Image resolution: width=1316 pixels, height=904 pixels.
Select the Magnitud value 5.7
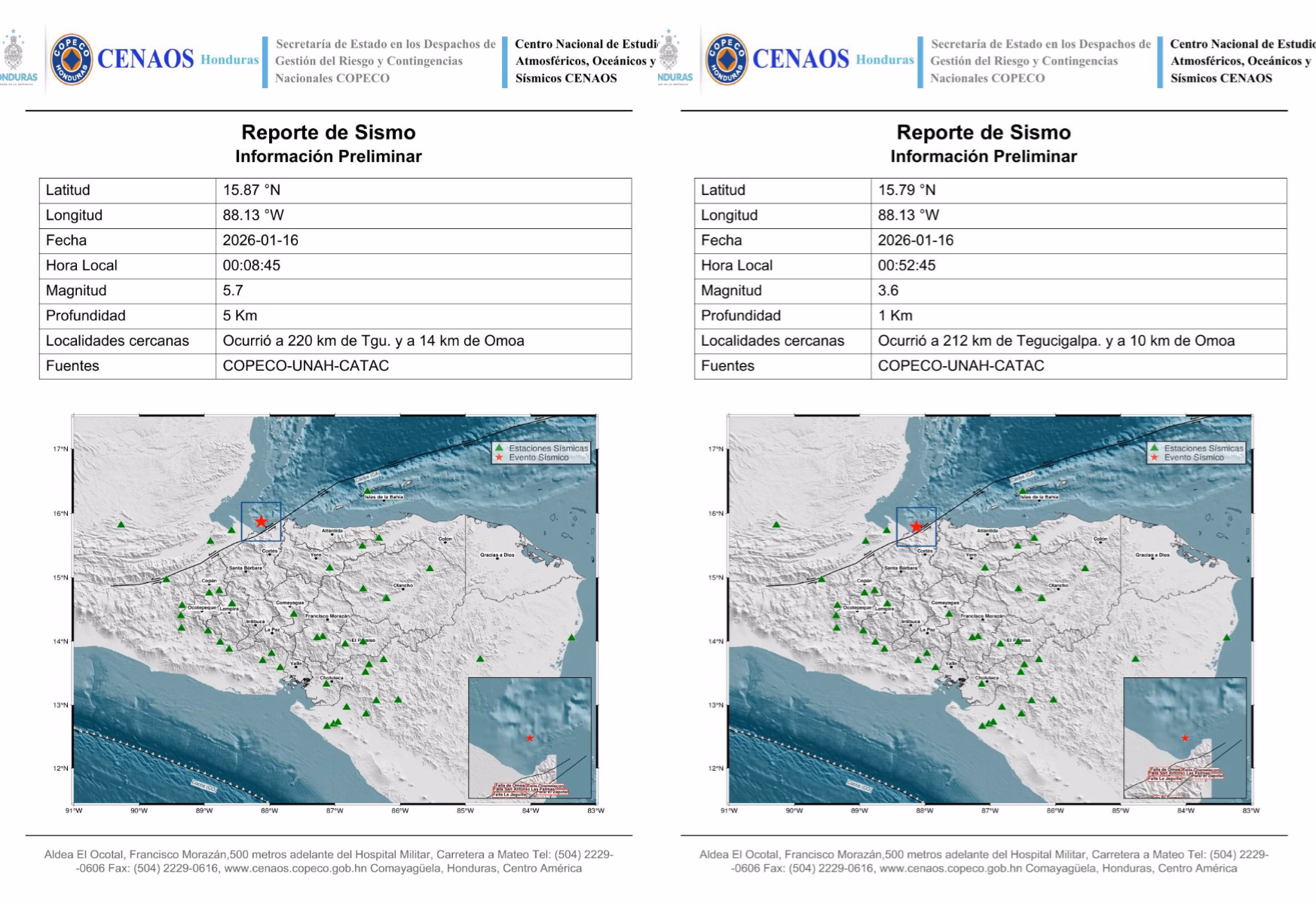pos(233,291)
